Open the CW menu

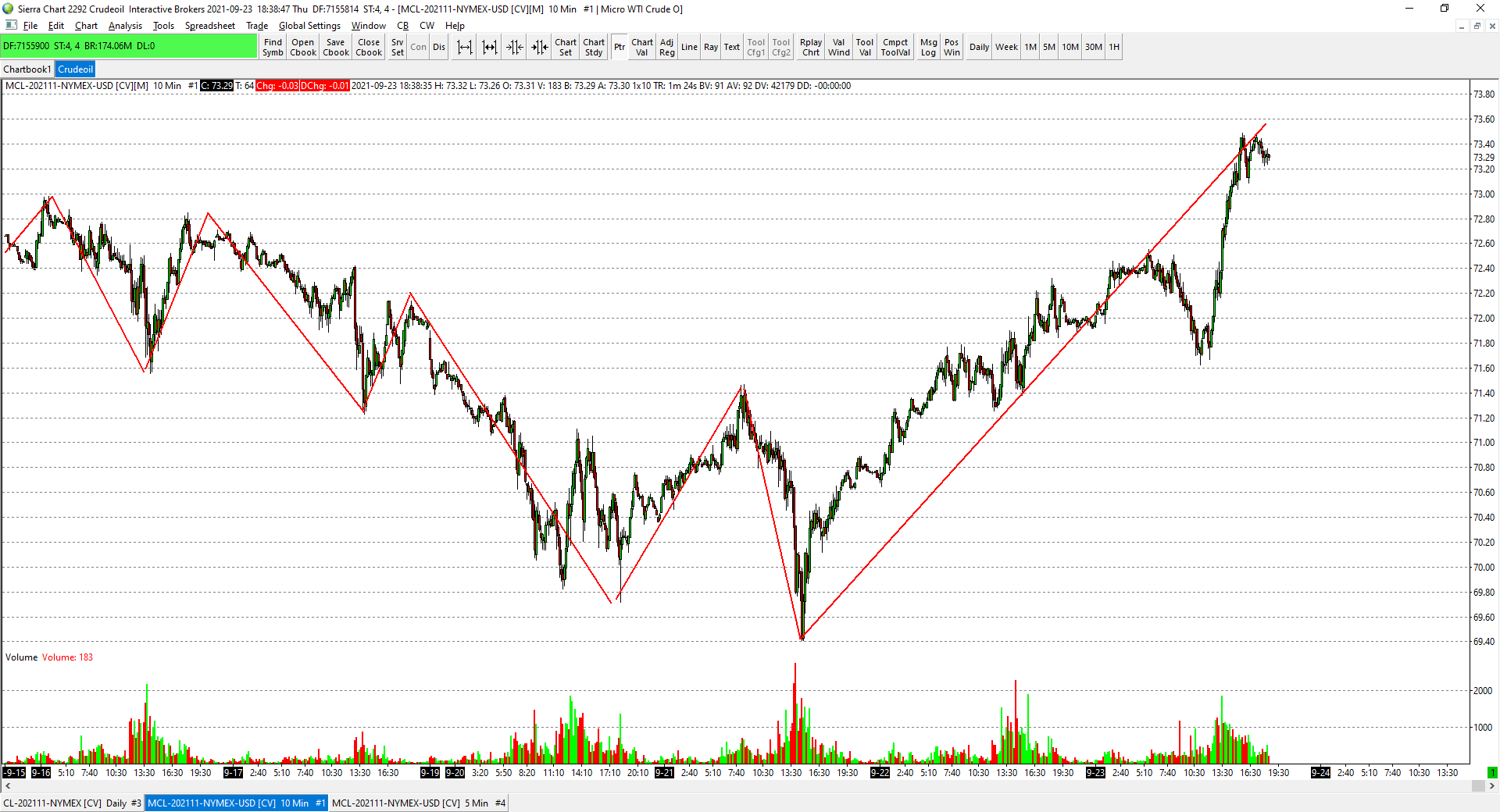(x=427, y=26)
